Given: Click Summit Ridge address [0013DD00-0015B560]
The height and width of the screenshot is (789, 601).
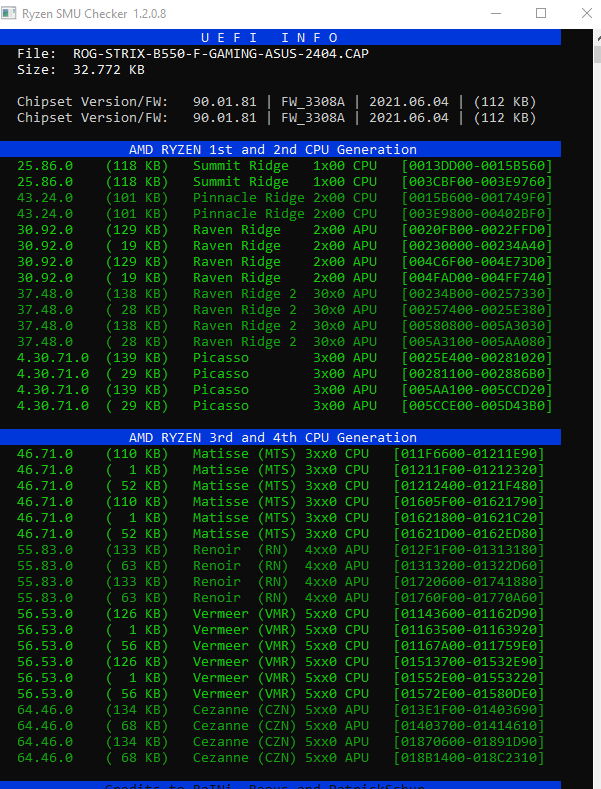Looking at the screenshot, I should tap(477, 166).
